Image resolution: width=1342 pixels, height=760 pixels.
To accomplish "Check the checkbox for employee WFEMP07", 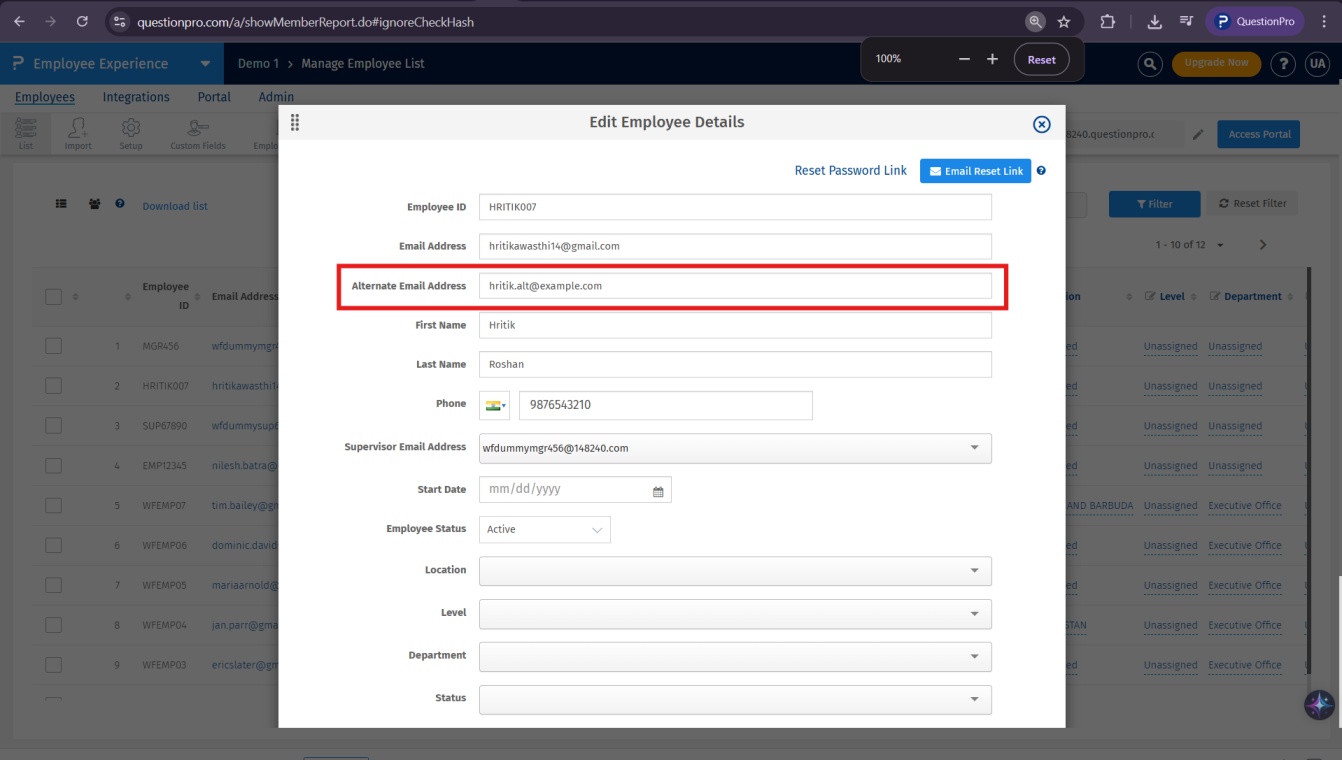I will pos(53,505).
